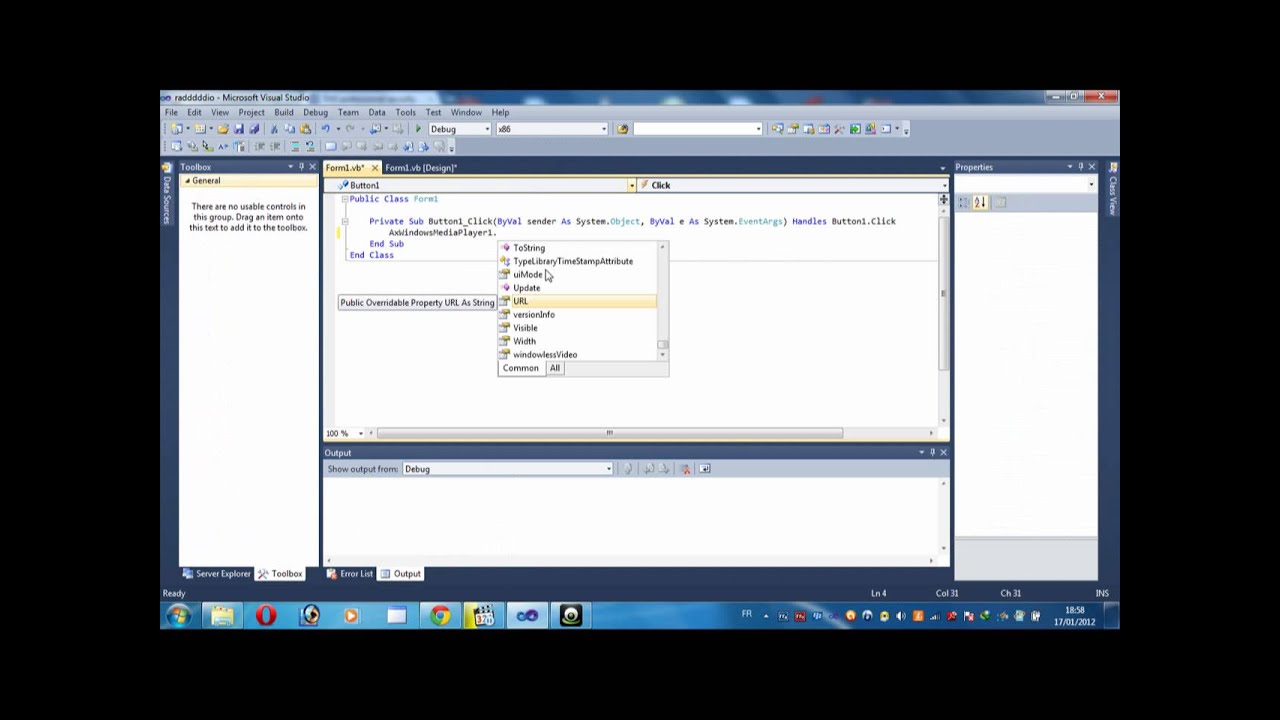The image size is (1280, 720).
Task: Pin the Toolbox panel
Action: [301, 167]
